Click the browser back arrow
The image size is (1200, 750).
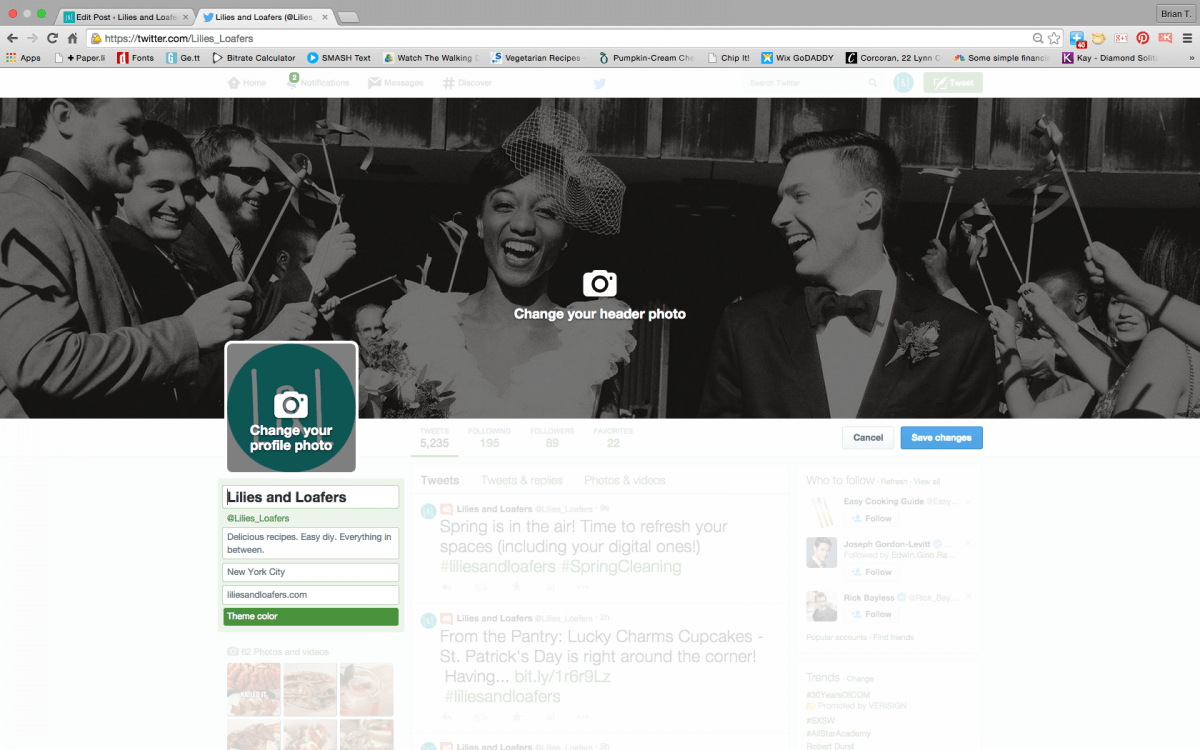[13, 38]
